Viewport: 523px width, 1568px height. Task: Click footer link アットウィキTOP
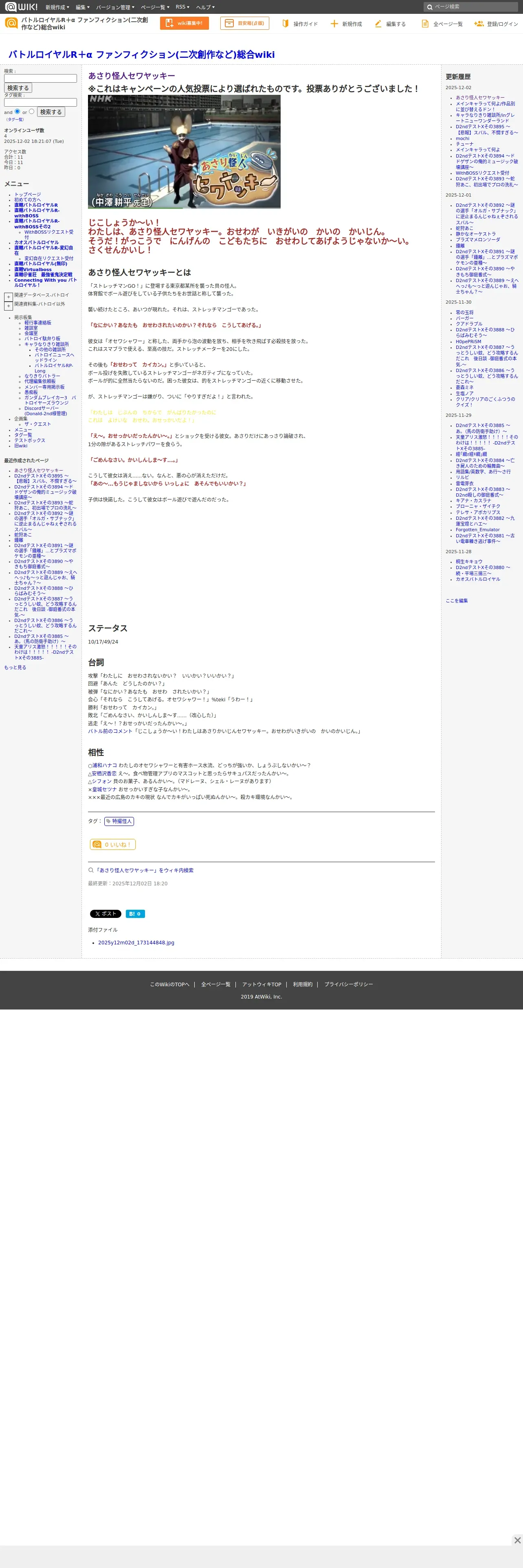[262, 984]
